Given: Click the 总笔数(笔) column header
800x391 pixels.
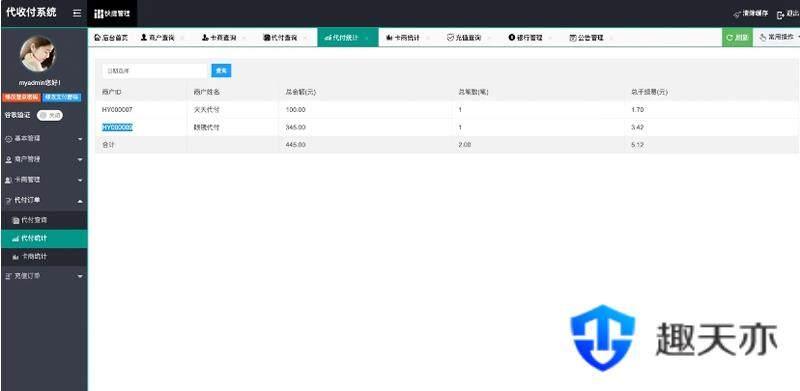Looking at the screenshot, I should [473, 92].
